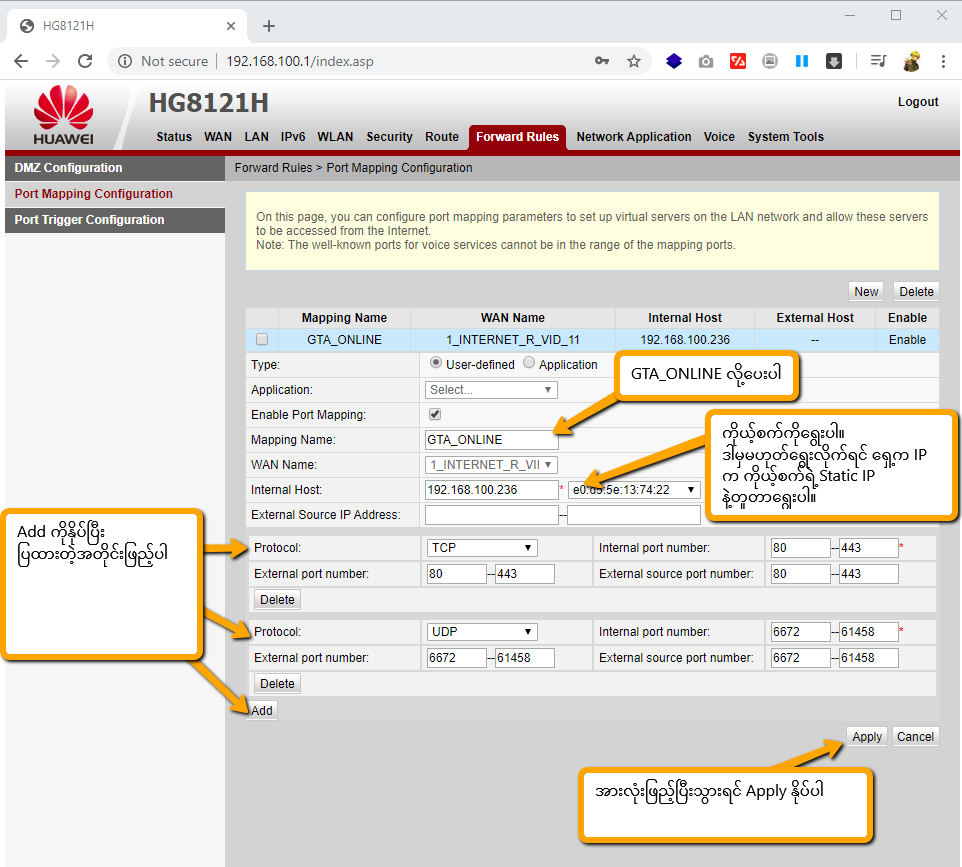
Task: Expand the WAN Name dropdown
Action: coord(491,464)
